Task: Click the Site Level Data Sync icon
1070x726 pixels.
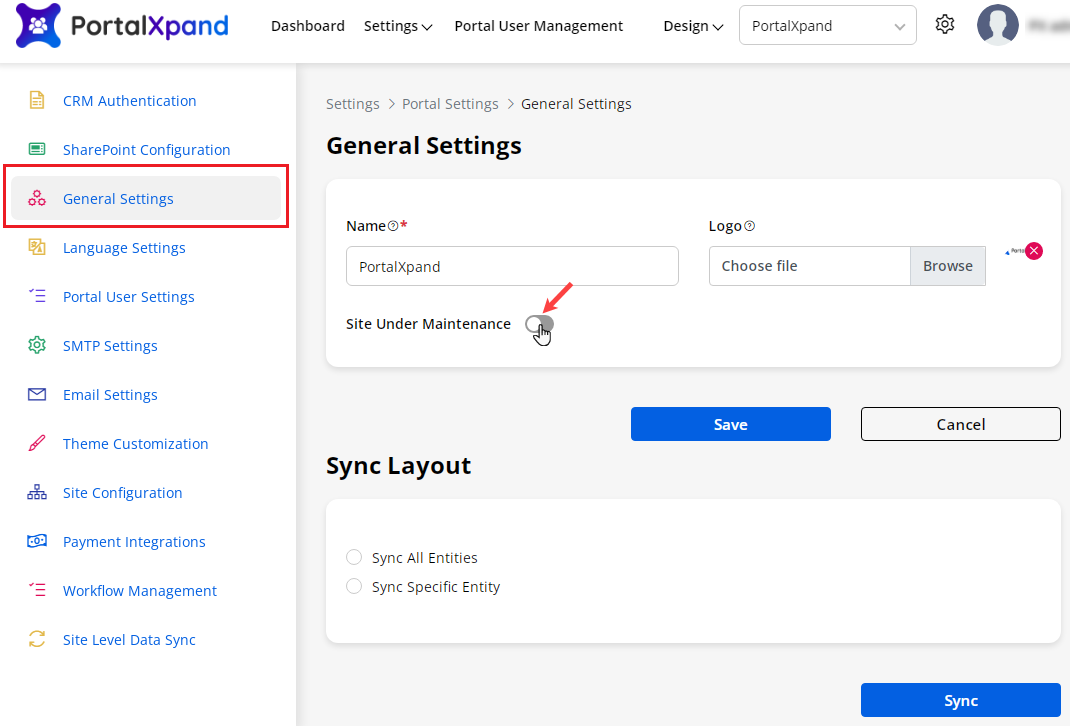Action: click(37, 639)
